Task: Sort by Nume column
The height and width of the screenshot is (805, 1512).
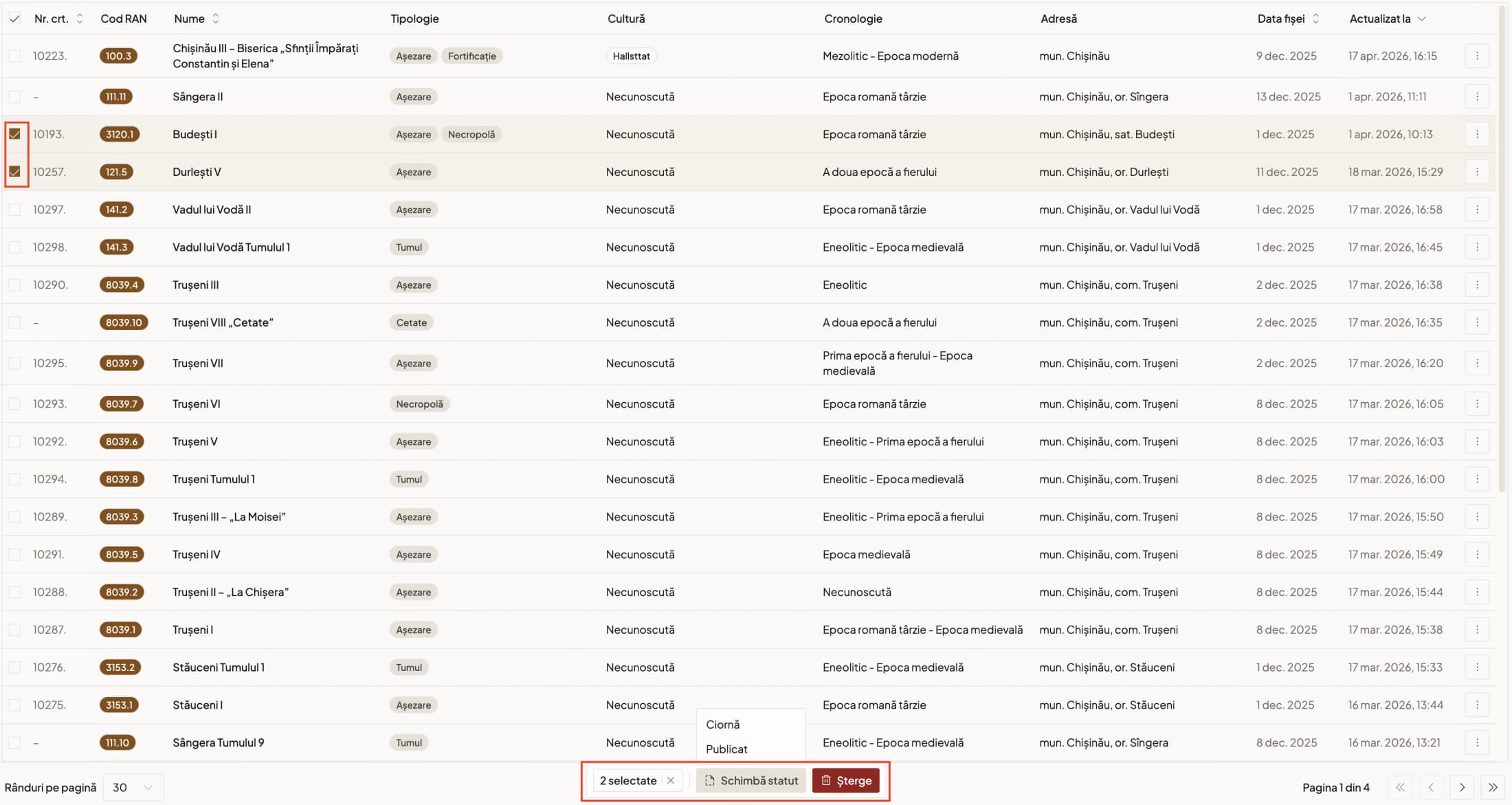Action: pyautogui.click(x=197, y=19)
